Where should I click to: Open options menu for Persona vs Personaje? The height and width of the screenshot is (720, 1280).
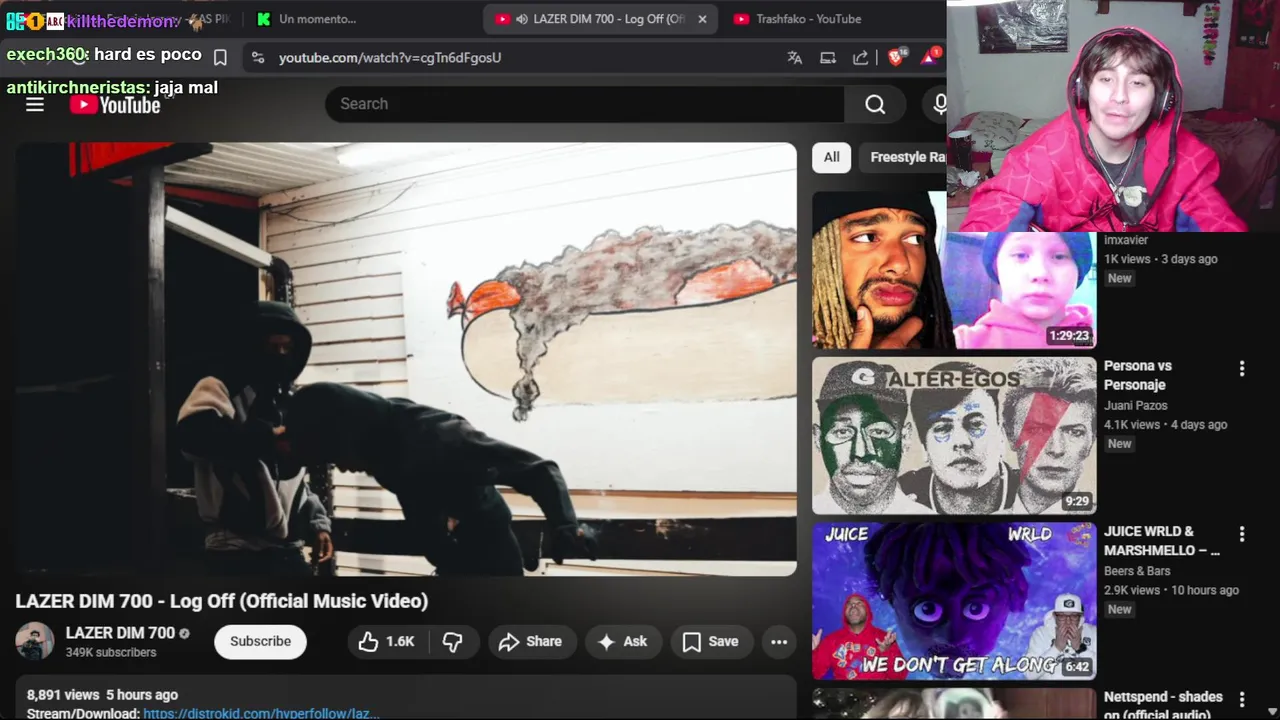[1242, 369]
